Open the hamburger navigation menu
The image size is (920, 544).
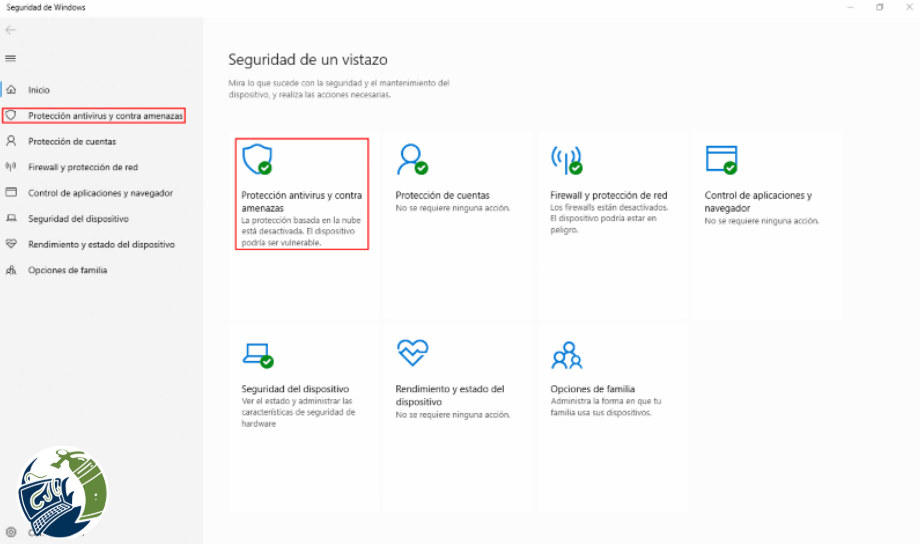click(x=11, y=58)
